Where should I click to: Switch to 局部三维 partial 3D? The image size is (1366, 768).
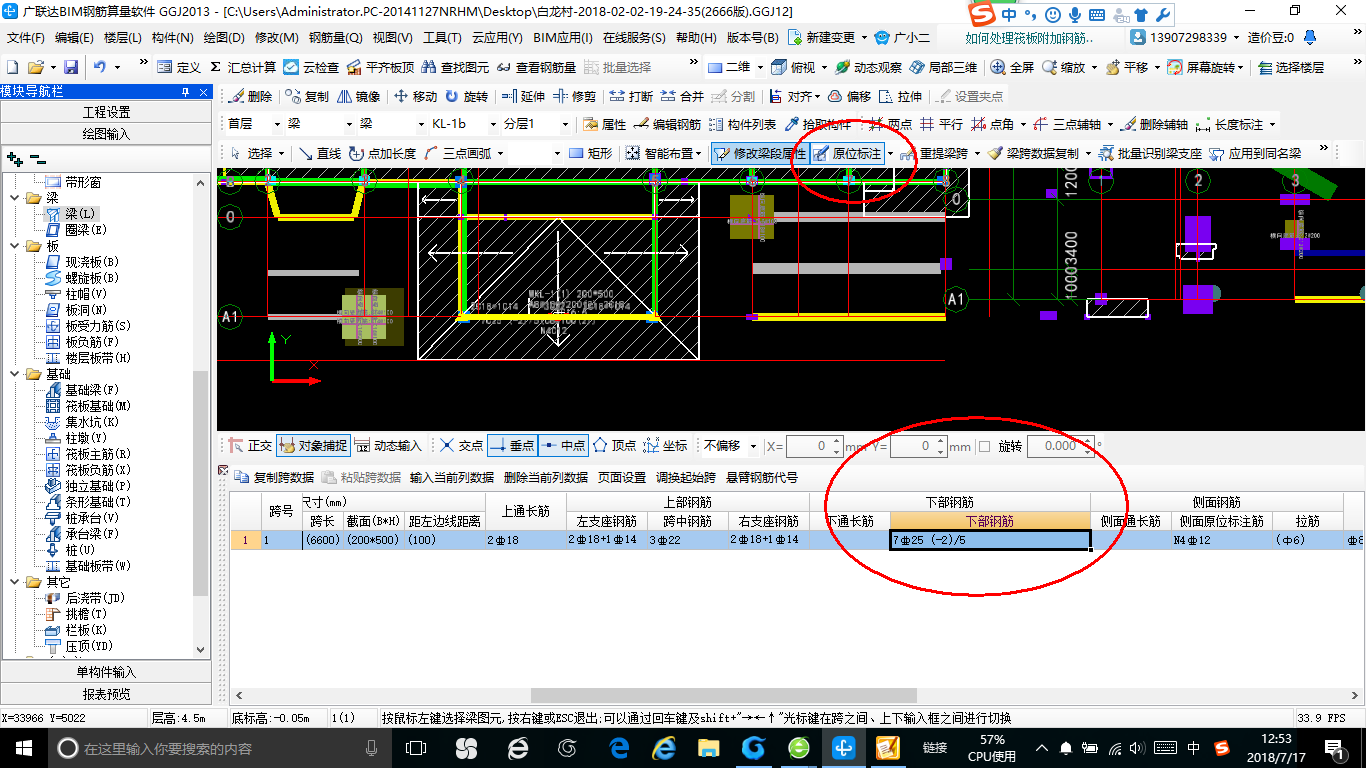coord(943,67)
